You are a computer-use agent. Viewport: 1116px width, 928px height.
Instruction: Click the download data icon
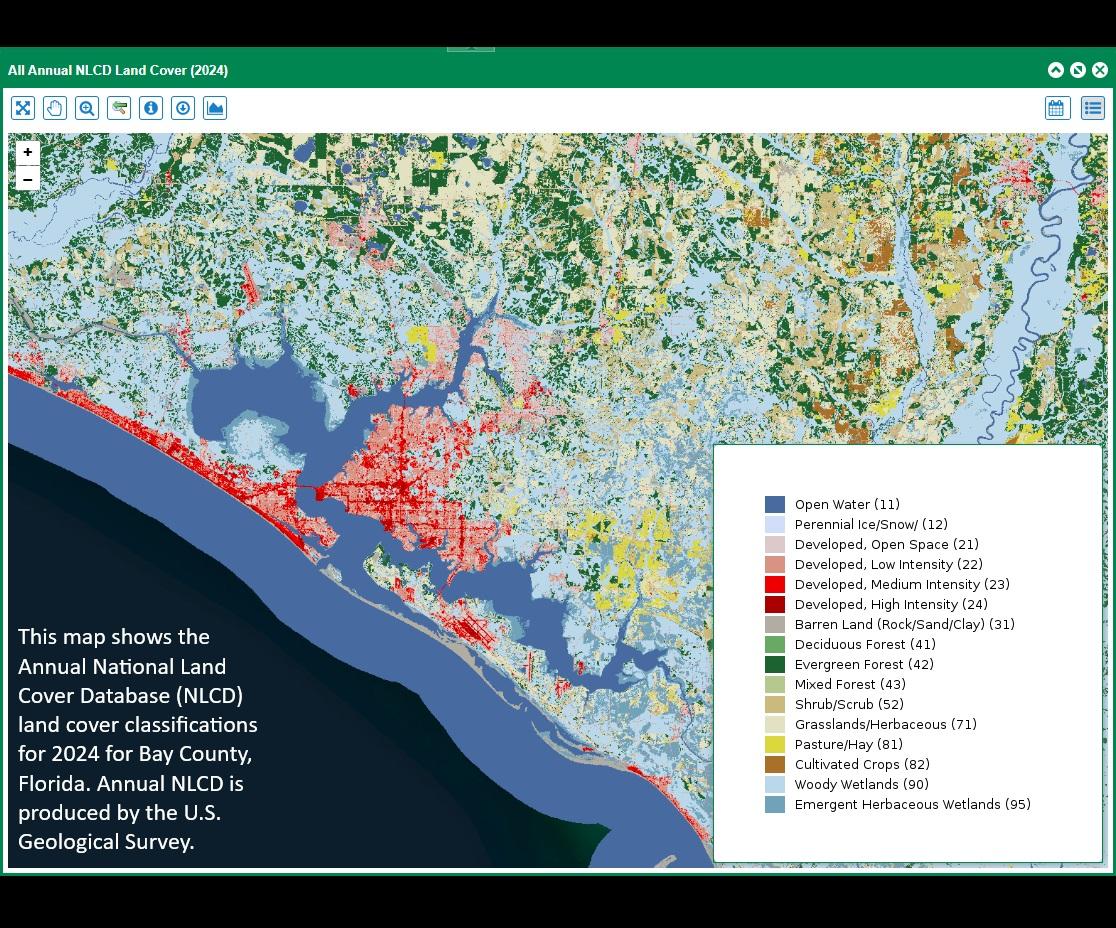[x=183, y=108]
